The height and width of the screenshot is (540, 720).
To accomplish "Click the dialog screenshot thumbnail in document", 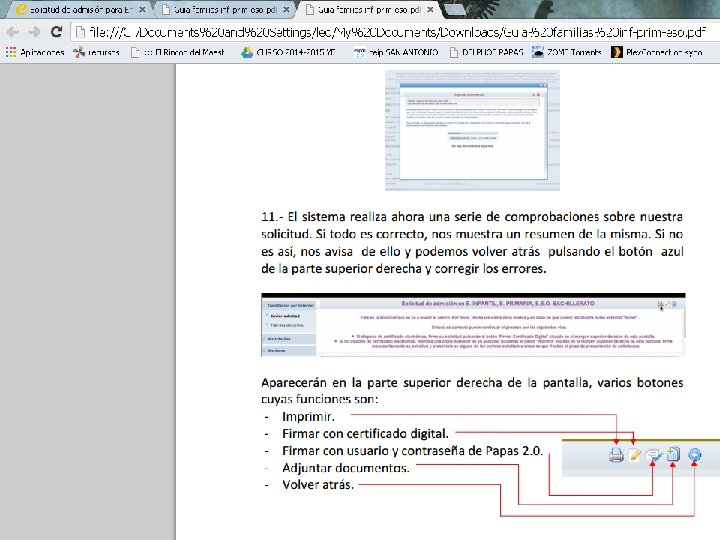I will pos(472,130).
